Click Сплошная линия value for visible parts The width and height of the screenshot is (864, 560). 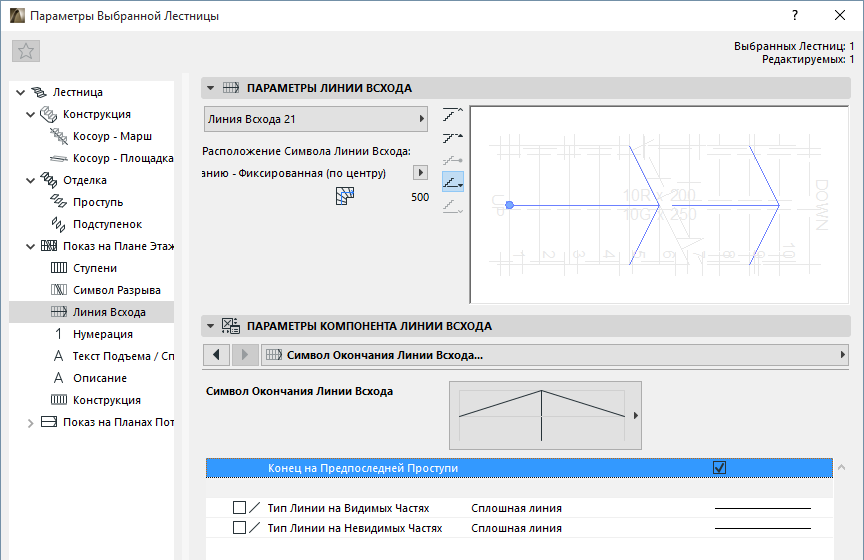(516, 508)
